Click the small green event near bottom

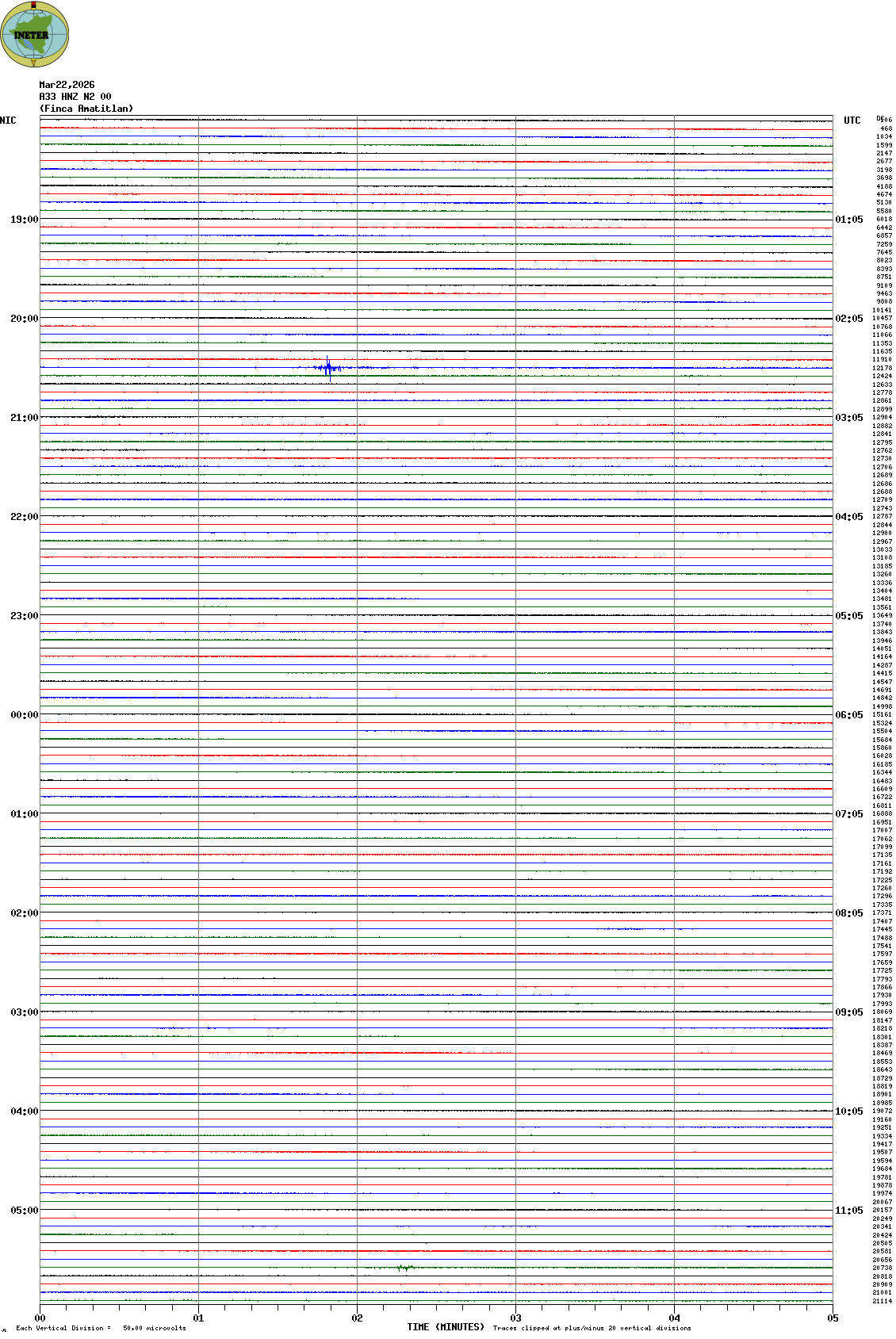pyautogui.click(x=405, y=1268)
